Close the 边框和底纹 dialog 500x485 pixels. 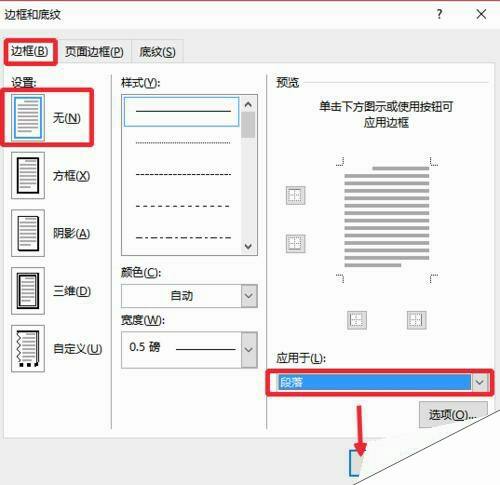(x=481, y=14)
